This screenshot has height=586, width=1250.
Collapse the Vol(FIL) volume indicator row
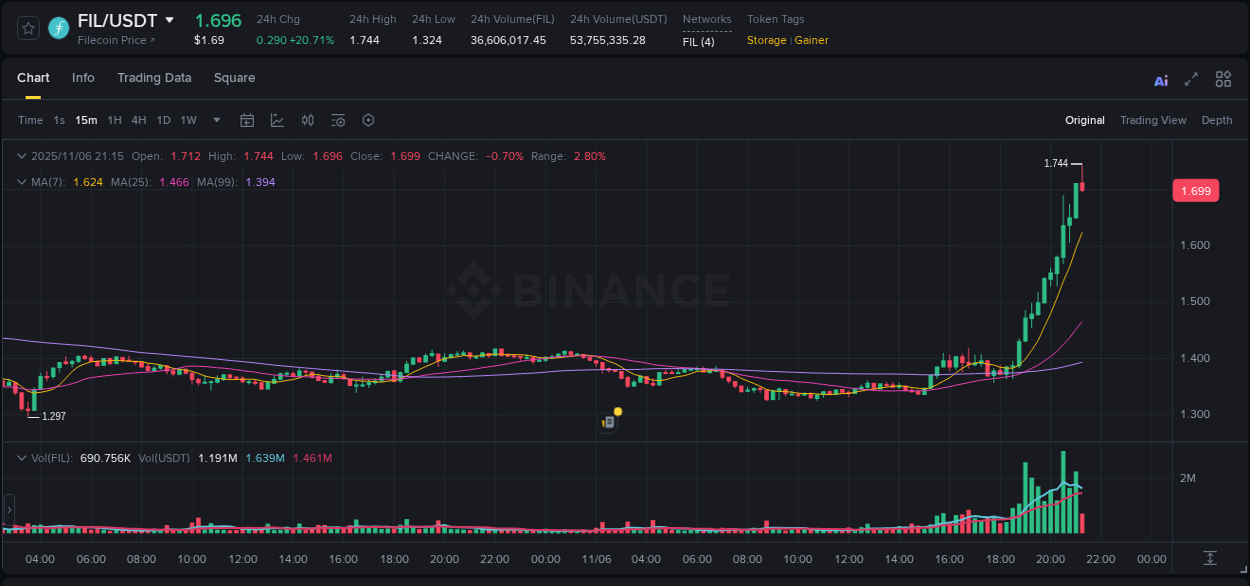click(22, 457)
